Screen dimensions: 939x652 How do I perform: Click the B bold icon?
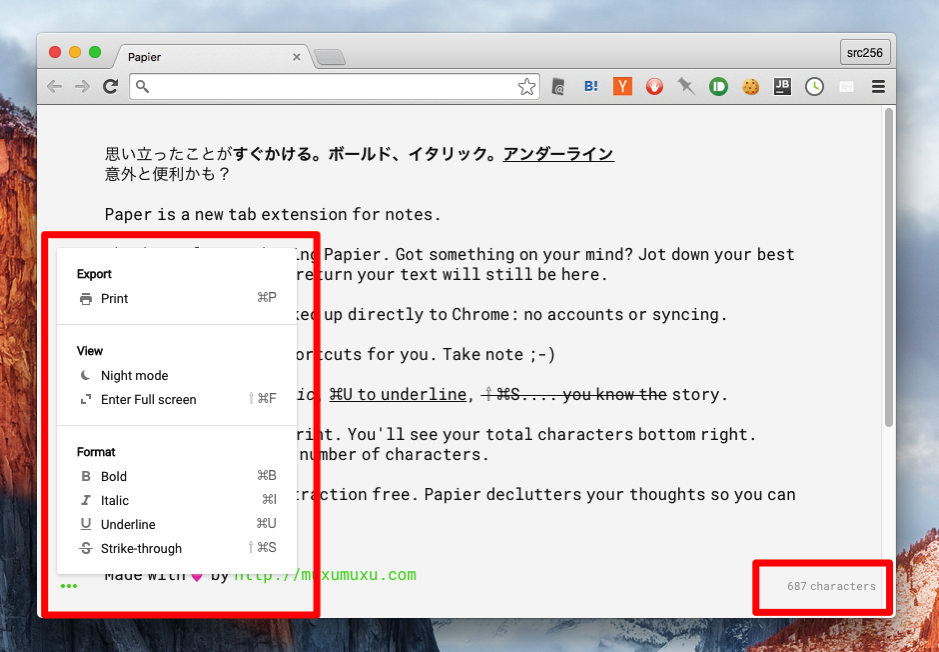click(x=86, y=477)
